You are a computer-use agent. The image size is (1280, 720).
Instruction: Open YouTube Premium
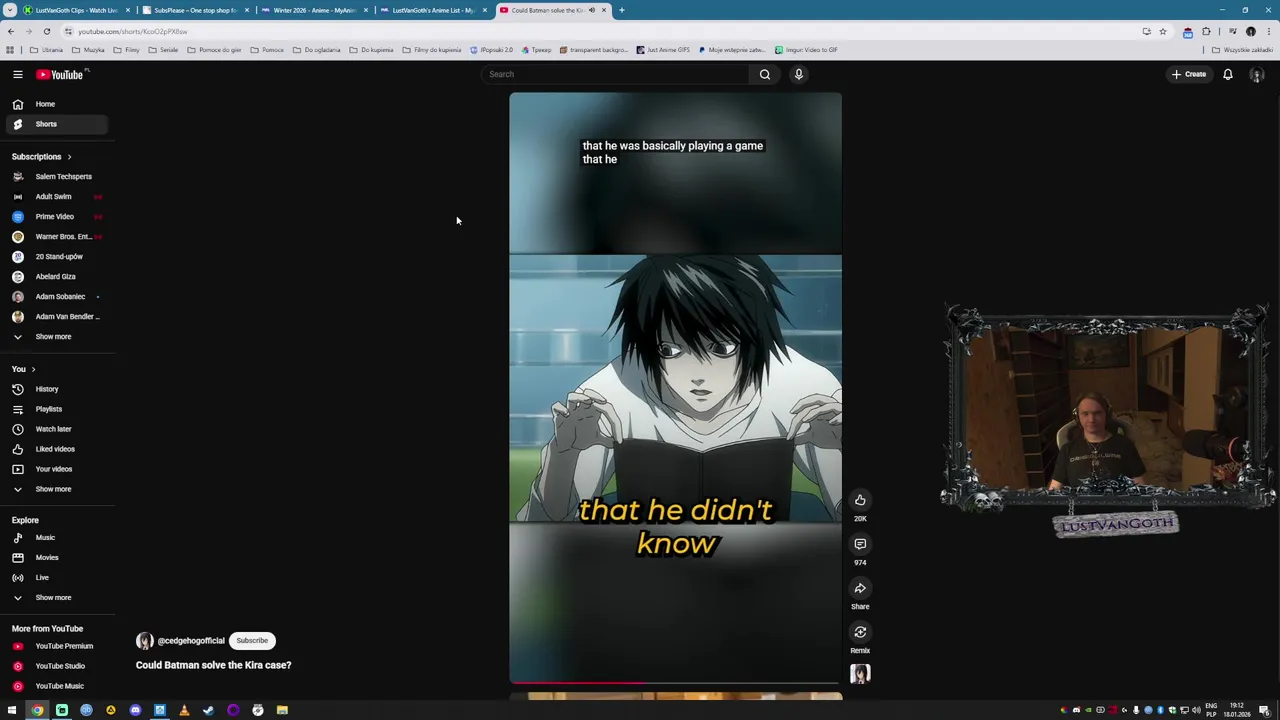[x=56, y=646]
